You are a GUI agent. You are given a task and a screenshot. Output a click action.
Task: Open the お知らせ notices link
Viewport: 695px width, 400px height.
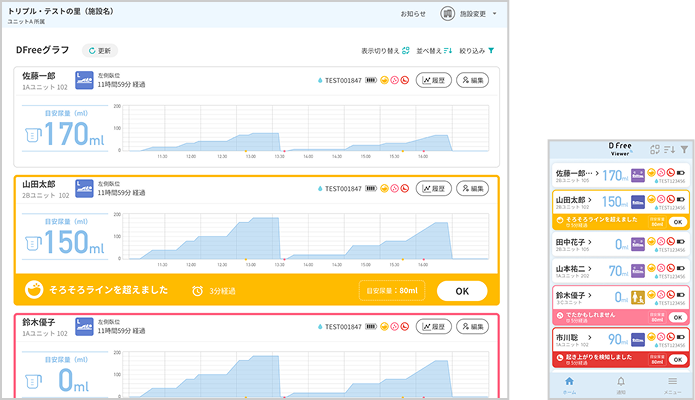tap(413, 14)
